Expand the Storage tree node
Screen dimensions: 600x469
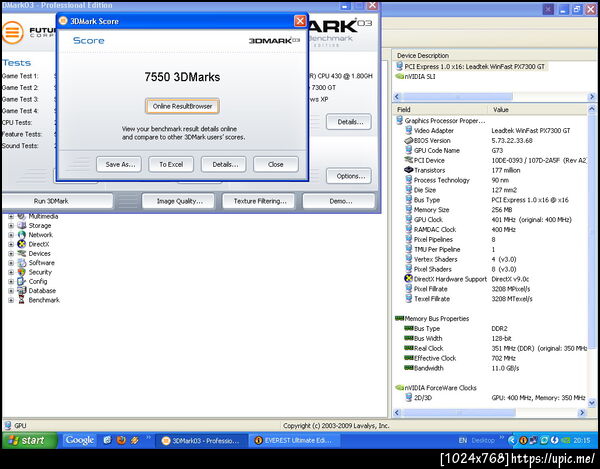coord(11,226)
